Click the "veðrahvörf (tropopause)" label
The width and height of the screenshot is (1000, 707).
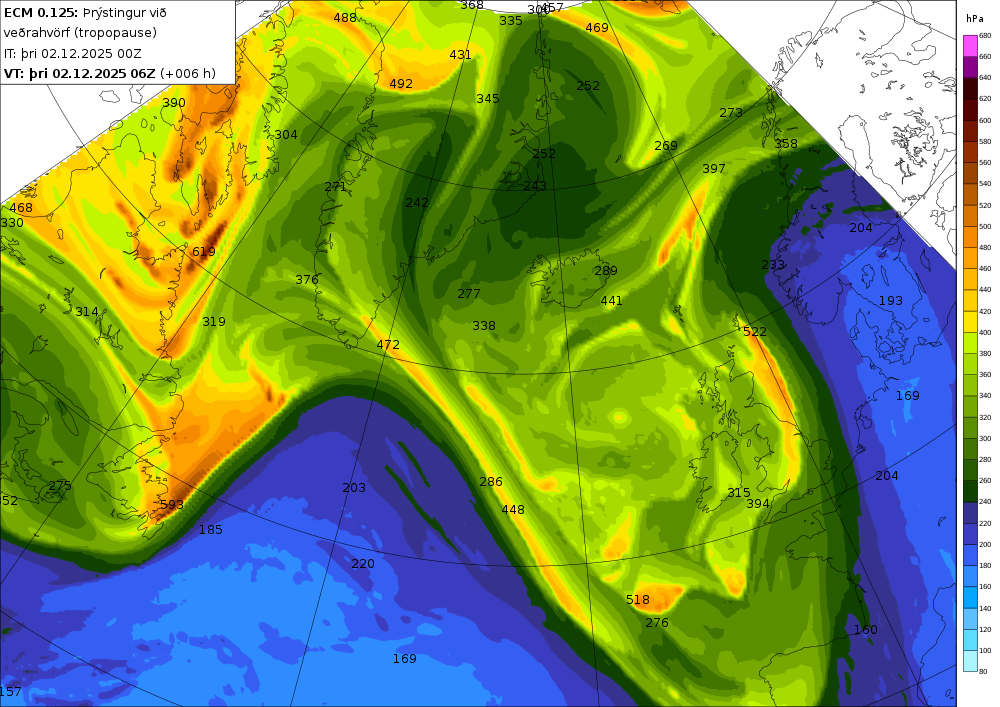tap(80, 33)
